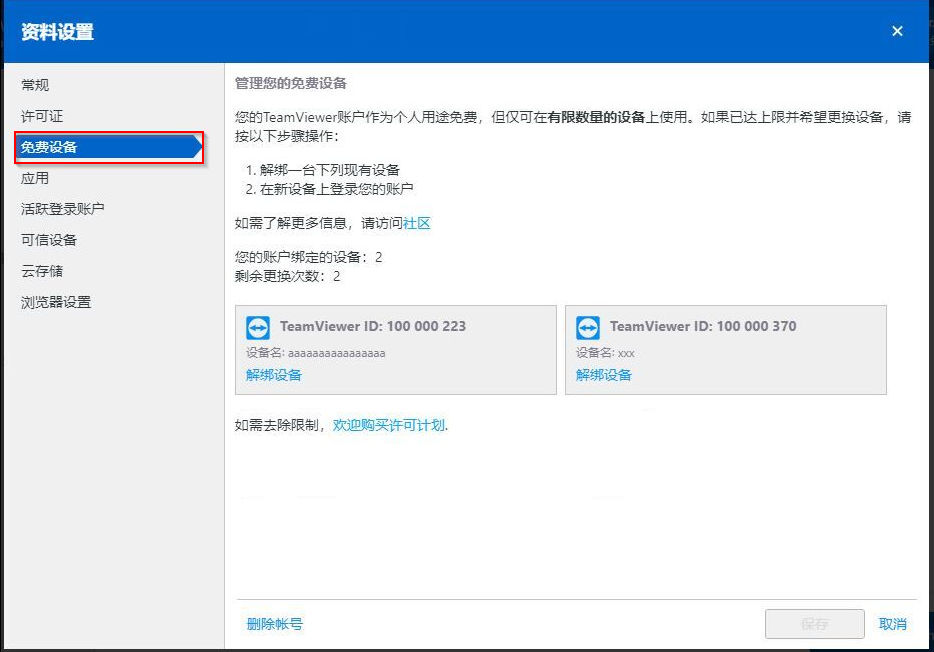Select the device card with ID 100 000 370

click(x=726, y=350)
